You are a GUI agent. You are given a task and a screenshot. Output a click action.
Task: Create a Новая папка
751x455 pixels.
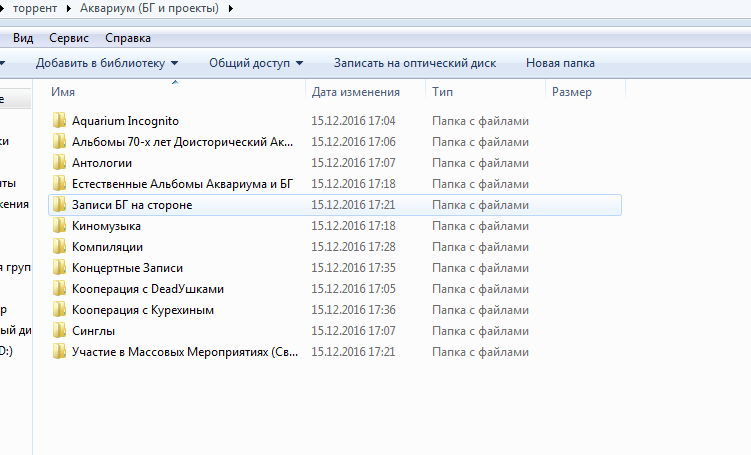click(560, 63)
